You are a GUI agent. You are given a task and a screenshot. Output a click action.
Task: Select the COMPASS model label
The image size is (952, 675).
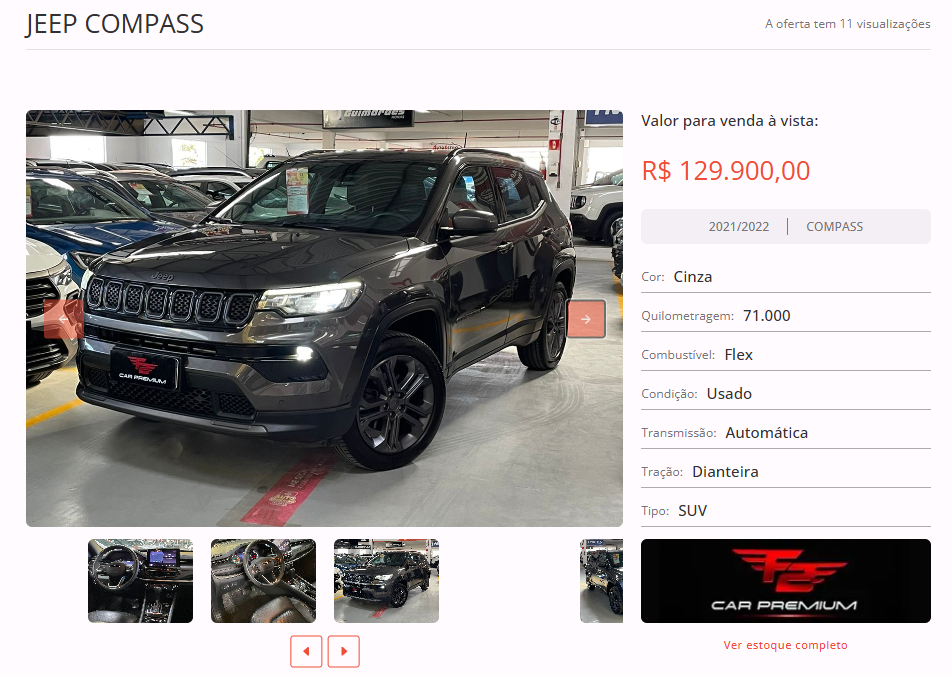point(834,227)
